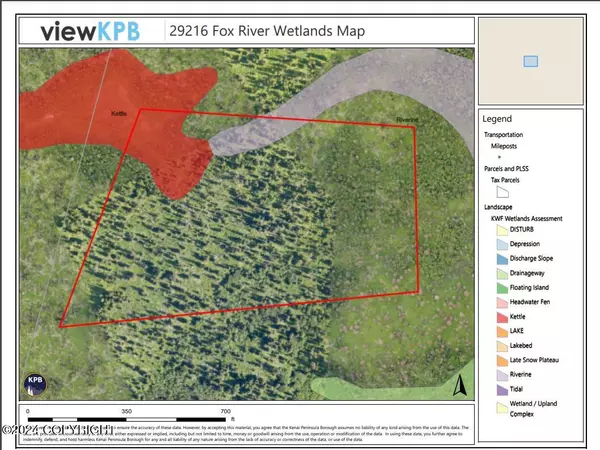
Task: Click the KPB round logo badge
Action: (x=33, y=383)
